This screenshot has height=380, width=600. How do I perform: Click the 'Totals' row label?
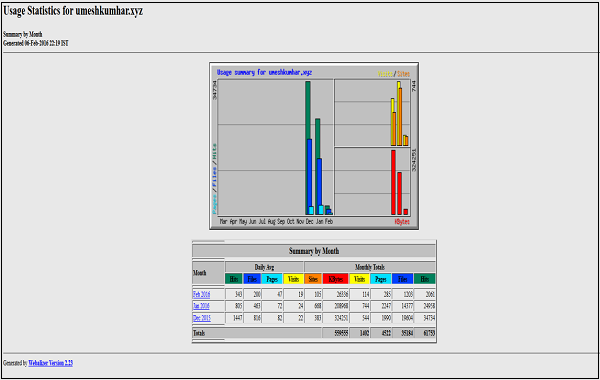coord(199,333)
